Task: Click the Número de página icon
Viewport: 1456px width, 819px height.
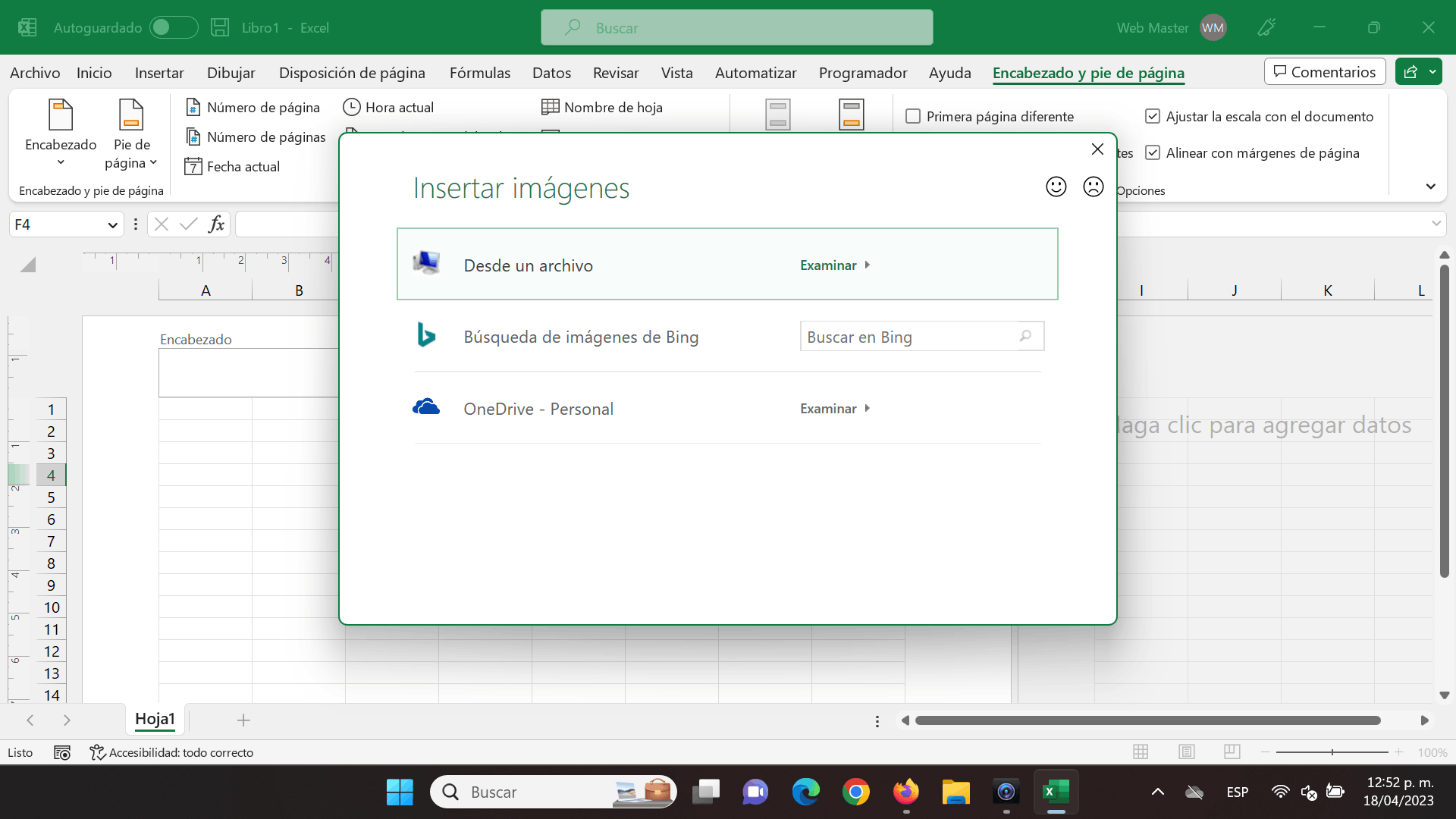Action: [193, 107]
